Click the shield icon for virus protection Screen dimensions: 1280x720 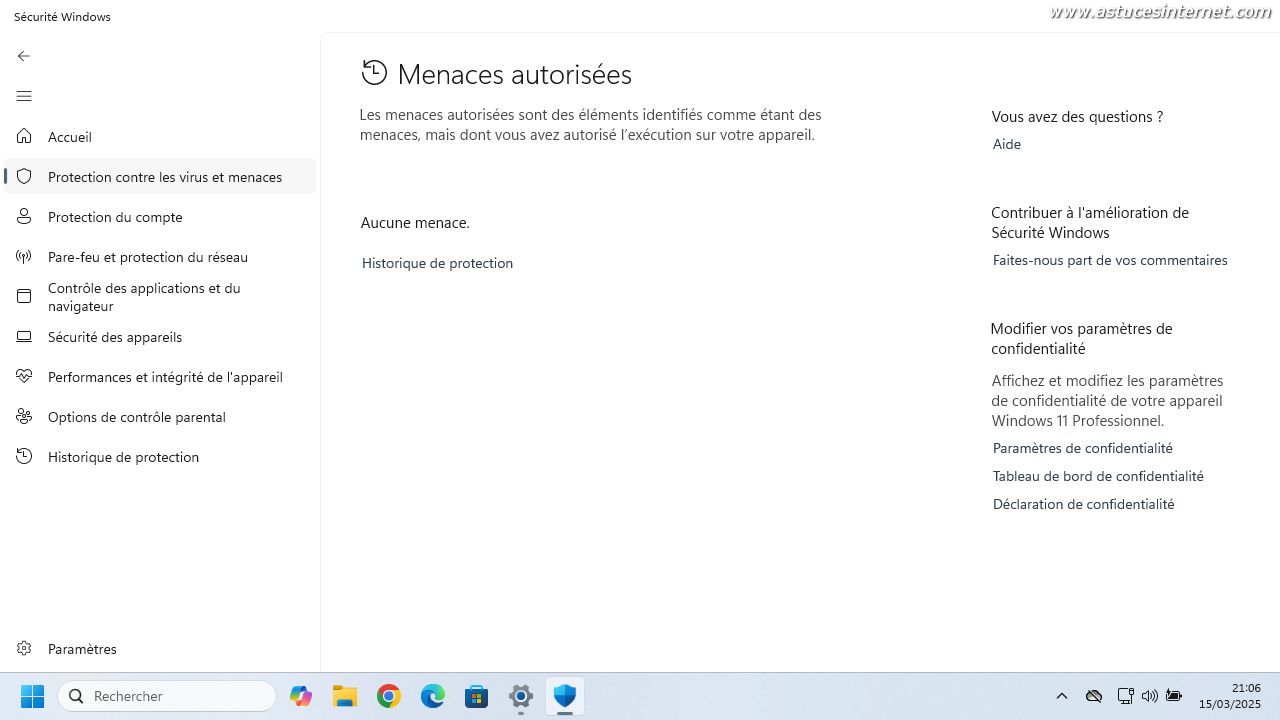(25, 177)
